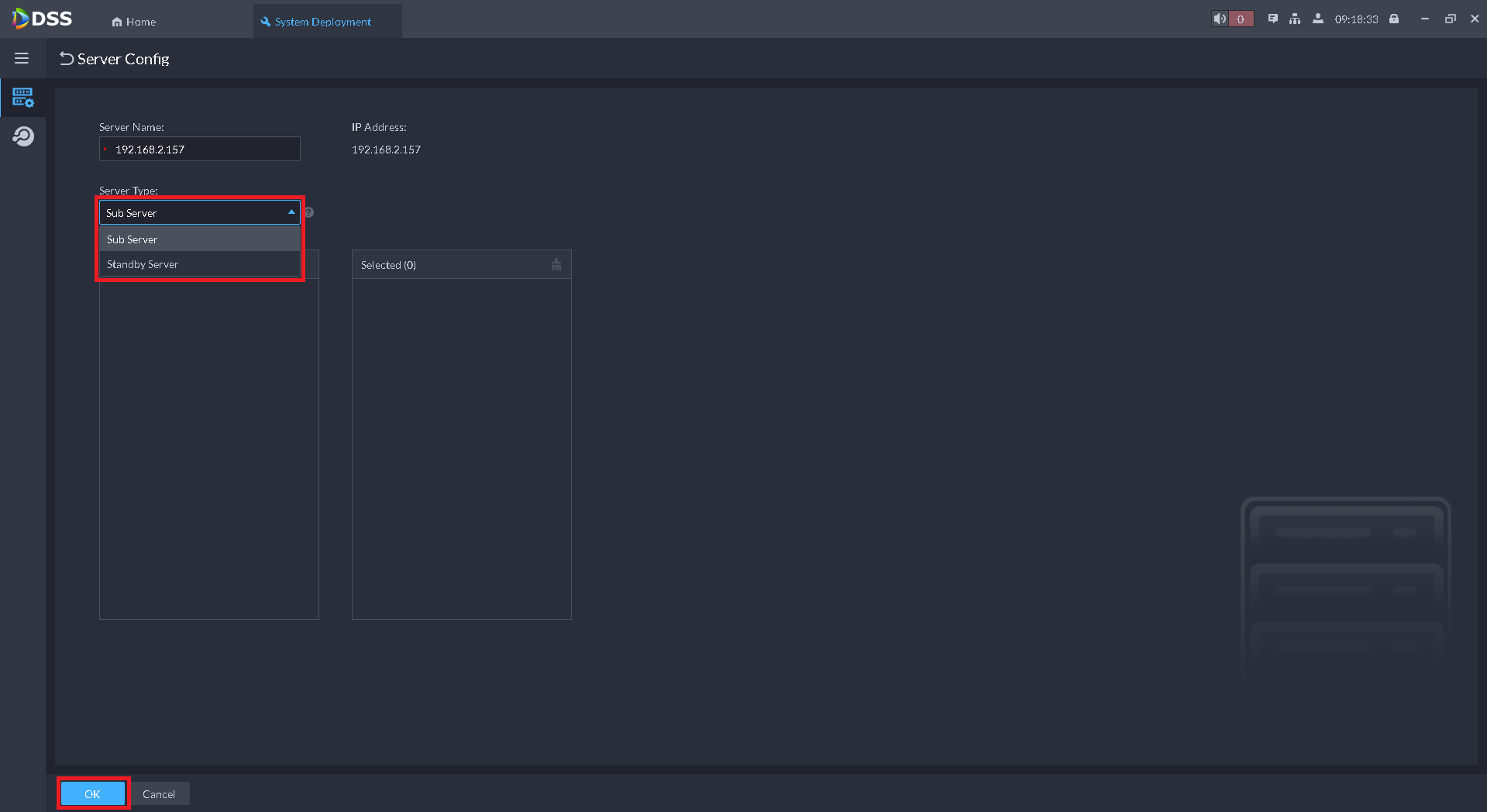Click the clock showing 09:18:33
The width and height of the screenshot is (1487, 812).
(x=1356, y=19)
